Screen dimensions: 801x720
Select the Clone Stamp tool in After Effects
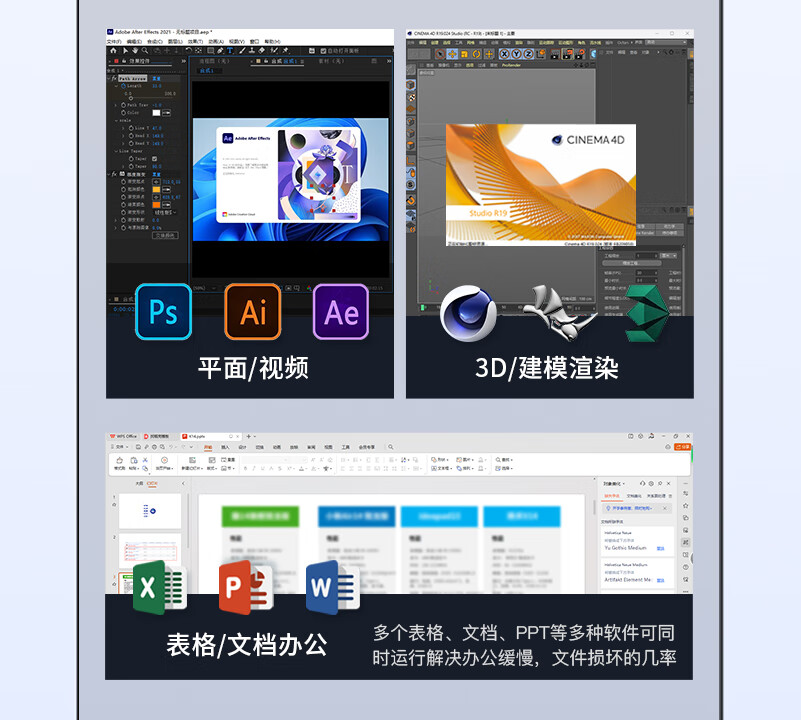pos(252,51)
